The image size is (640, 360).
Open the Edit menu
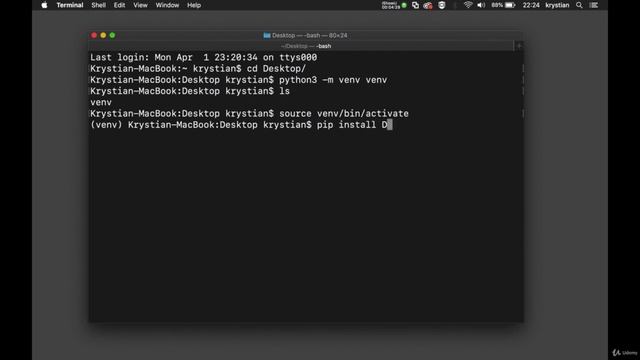119,5
